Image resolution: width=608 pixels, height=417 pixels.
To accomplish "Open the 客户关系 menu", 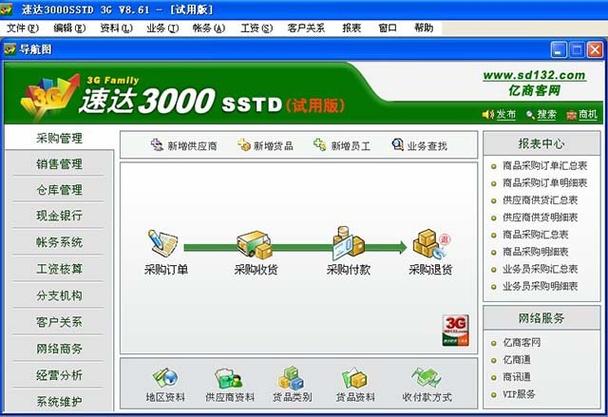I will coord(306,28).
